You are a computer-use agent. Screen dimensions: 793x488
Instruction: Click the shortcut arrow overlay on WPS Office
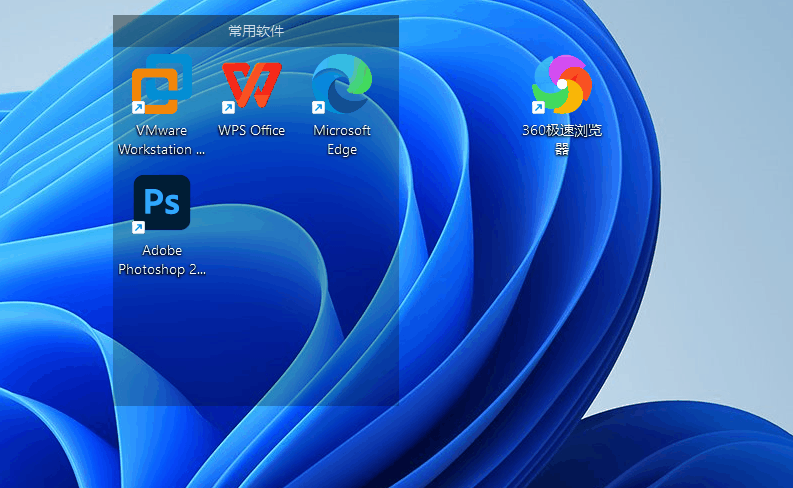coord(228,108)
